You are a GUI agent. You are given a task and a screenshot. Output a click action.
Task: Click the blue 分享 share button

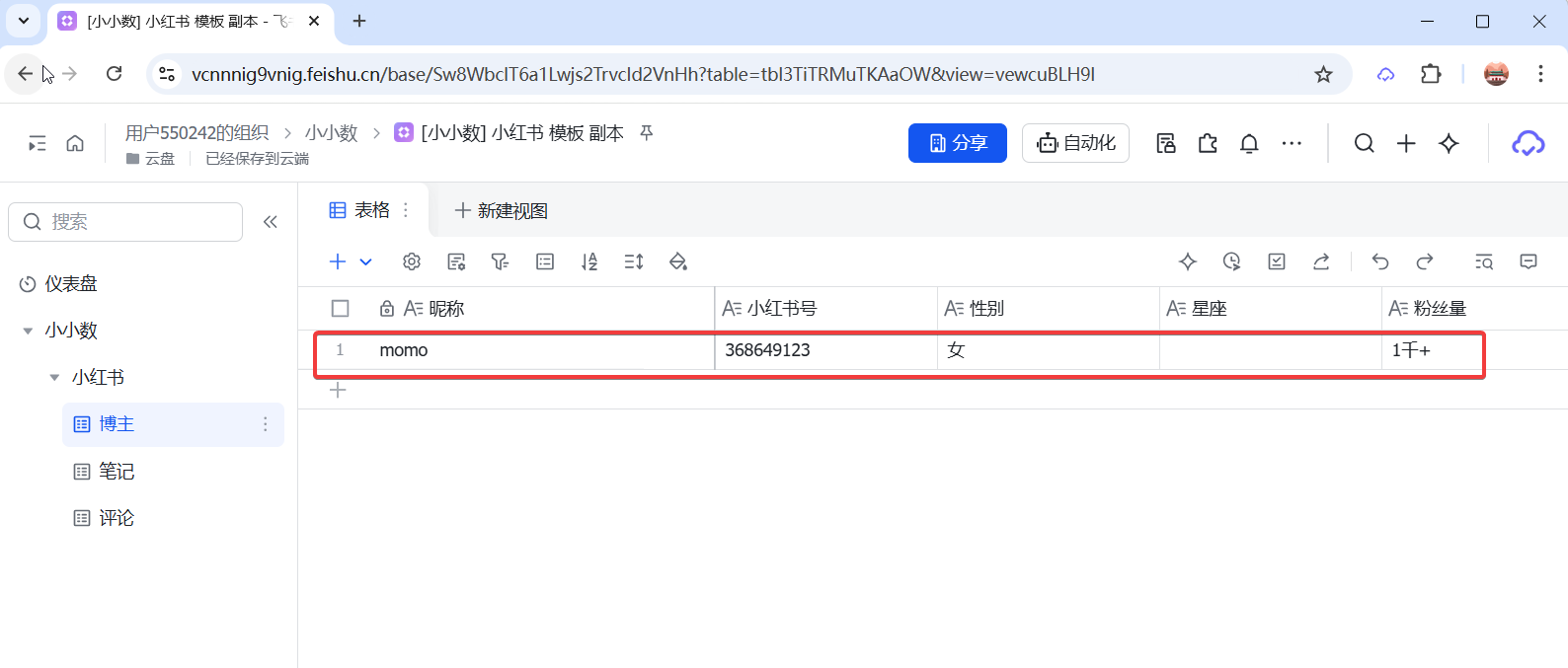tap(958, 143)
